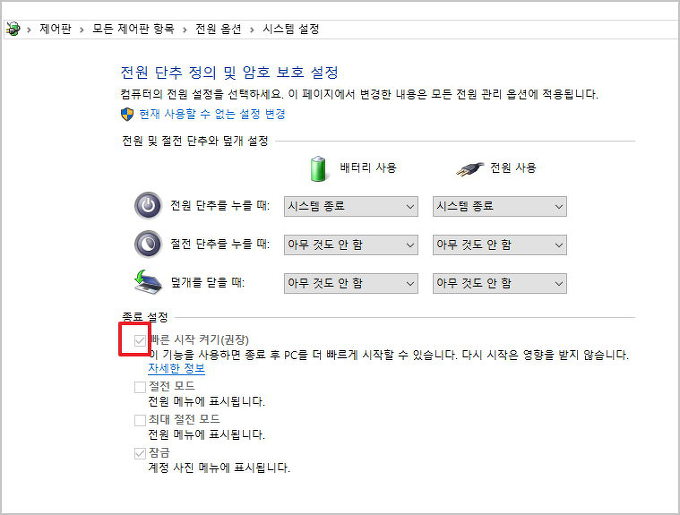
Task: Open battery power button action dropdown
Action: 350,207
